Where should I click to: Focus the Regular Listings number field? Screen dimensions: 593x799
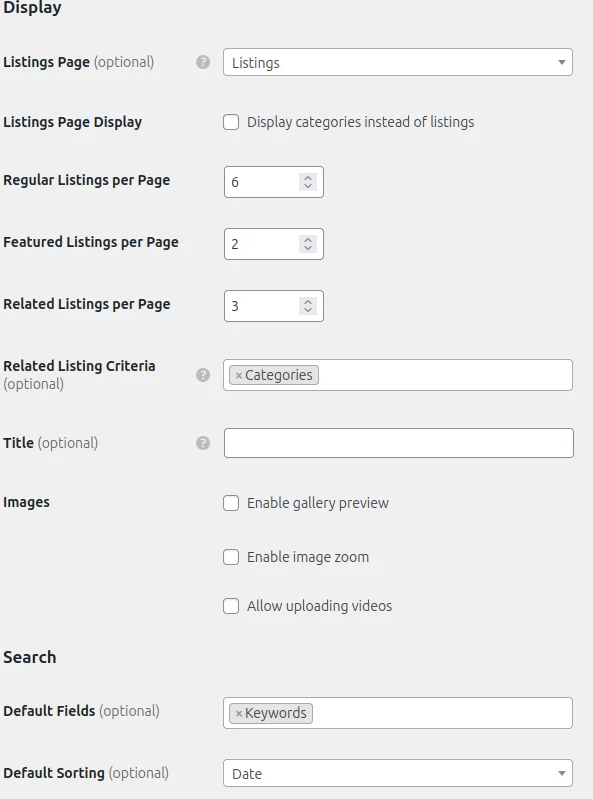(274, 182)
